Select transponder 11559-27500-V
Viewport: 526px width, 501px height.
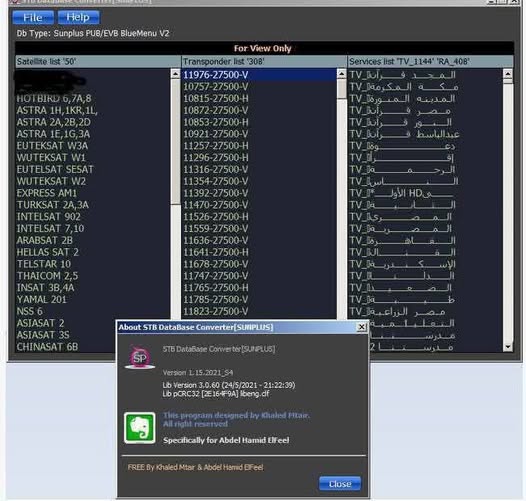(259, 229)
